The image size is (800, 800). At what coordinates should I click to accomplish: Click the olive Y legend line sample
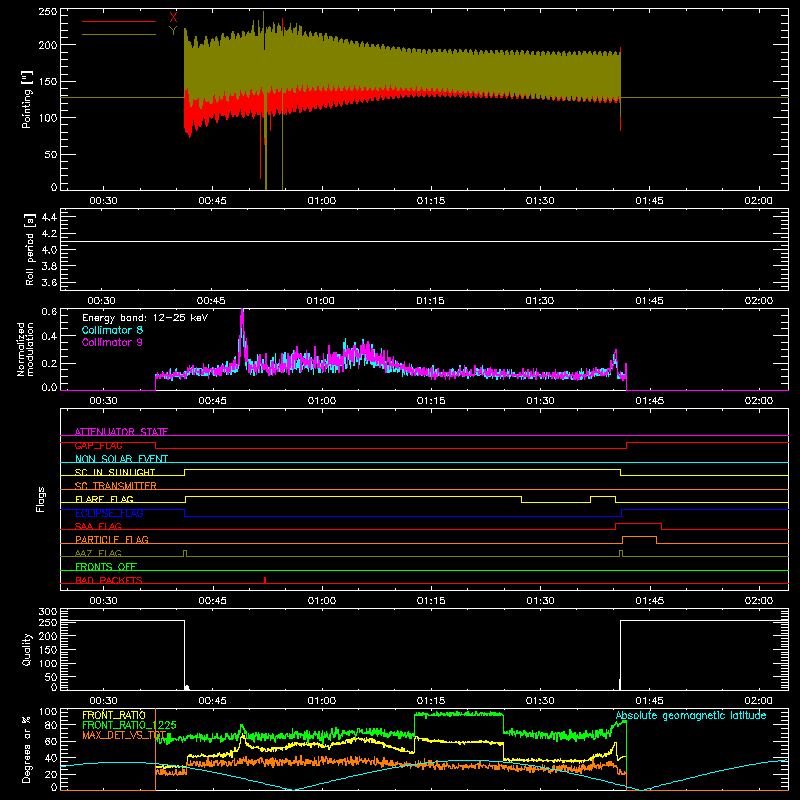click(x=119, y=34)
